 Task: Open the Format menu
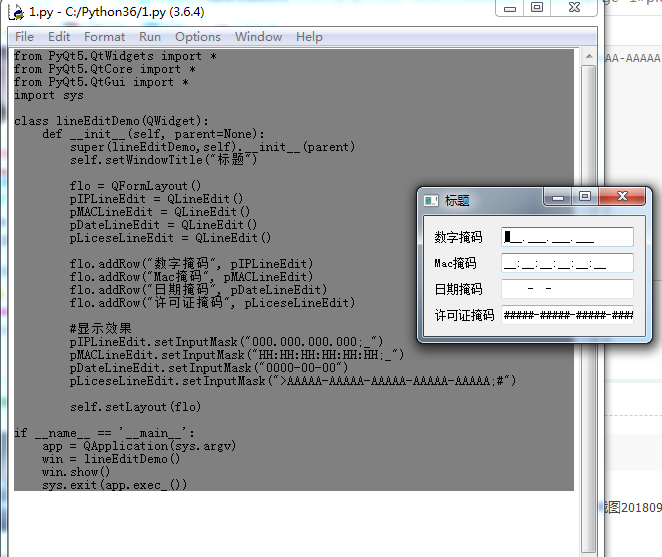coord(105,37)
